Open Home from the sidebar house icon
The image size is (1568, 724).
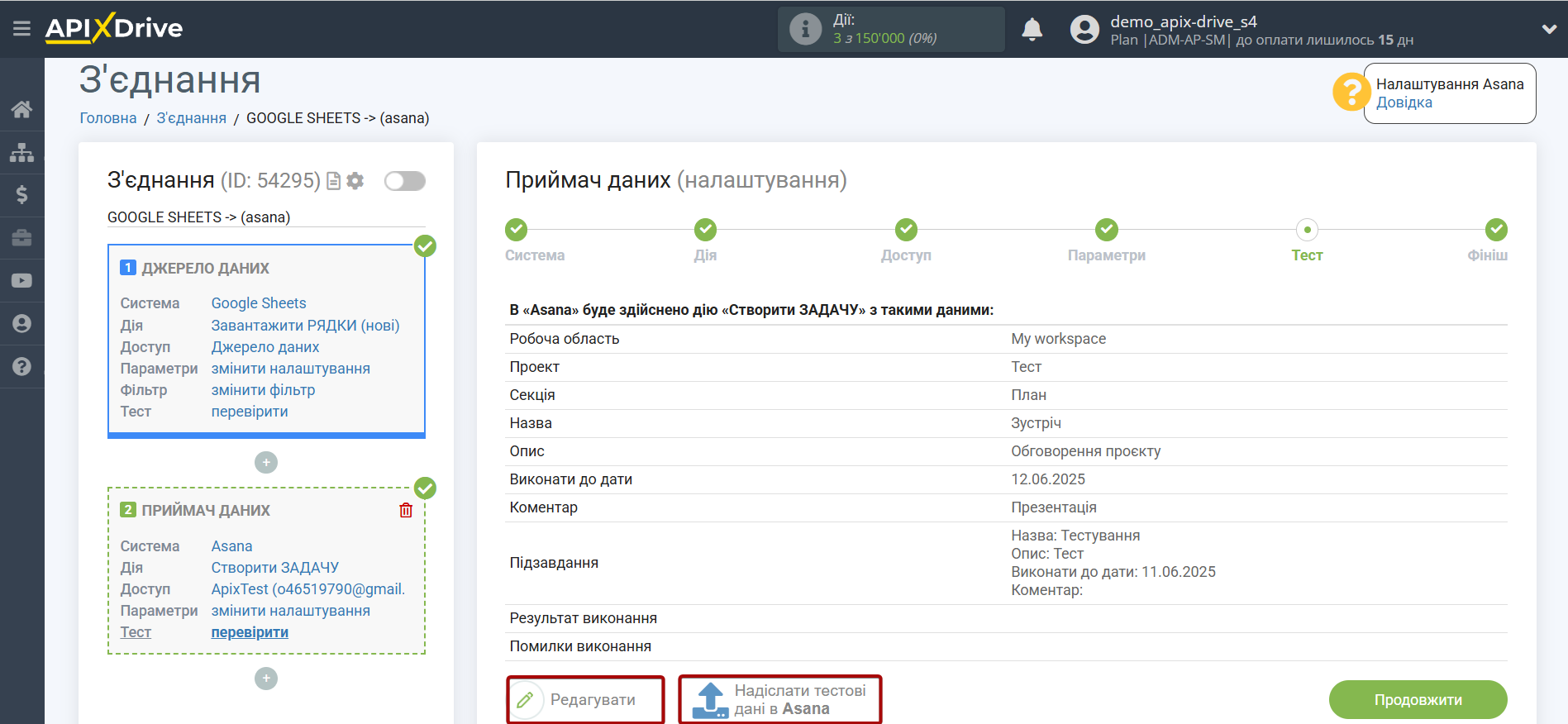click(x=22, y=109)
